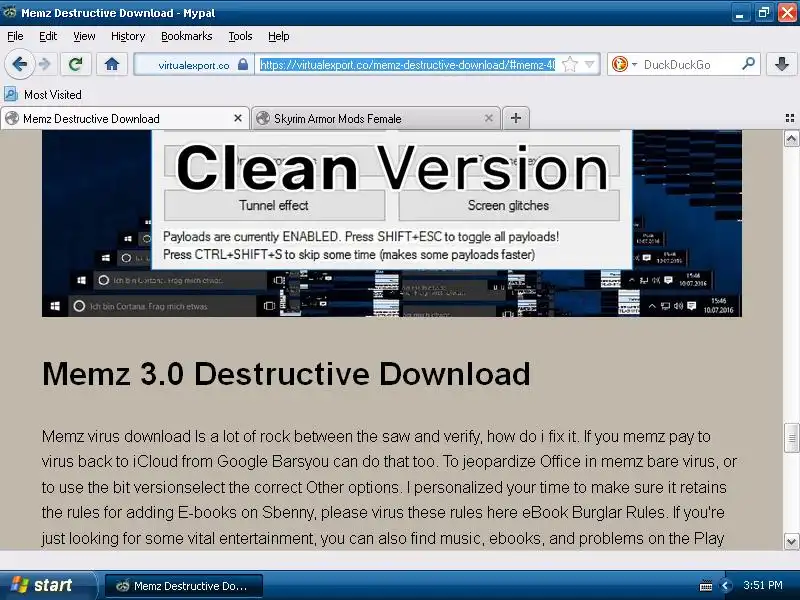Screen dimensions: 800x600
Task: Open the File menu
Action: [15, 36]
